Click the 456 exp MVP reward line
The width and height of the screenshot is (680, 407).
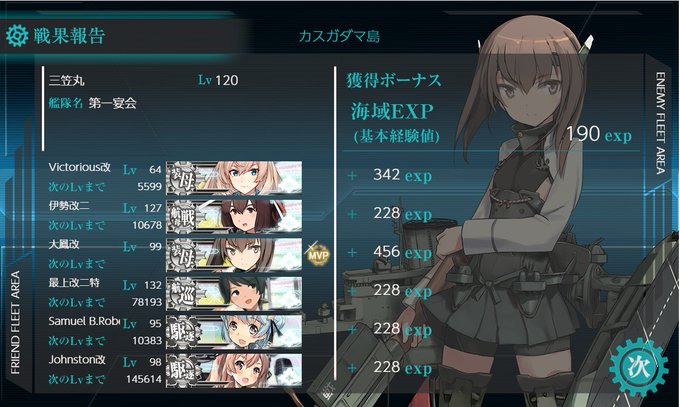click(389, 252)
